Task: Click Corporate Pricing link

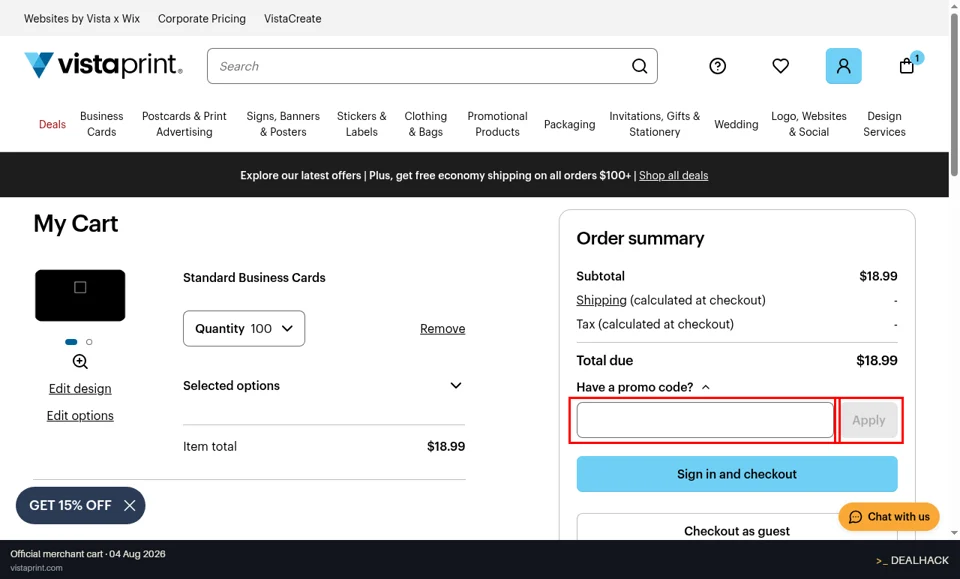Action: tap(201, 18)
